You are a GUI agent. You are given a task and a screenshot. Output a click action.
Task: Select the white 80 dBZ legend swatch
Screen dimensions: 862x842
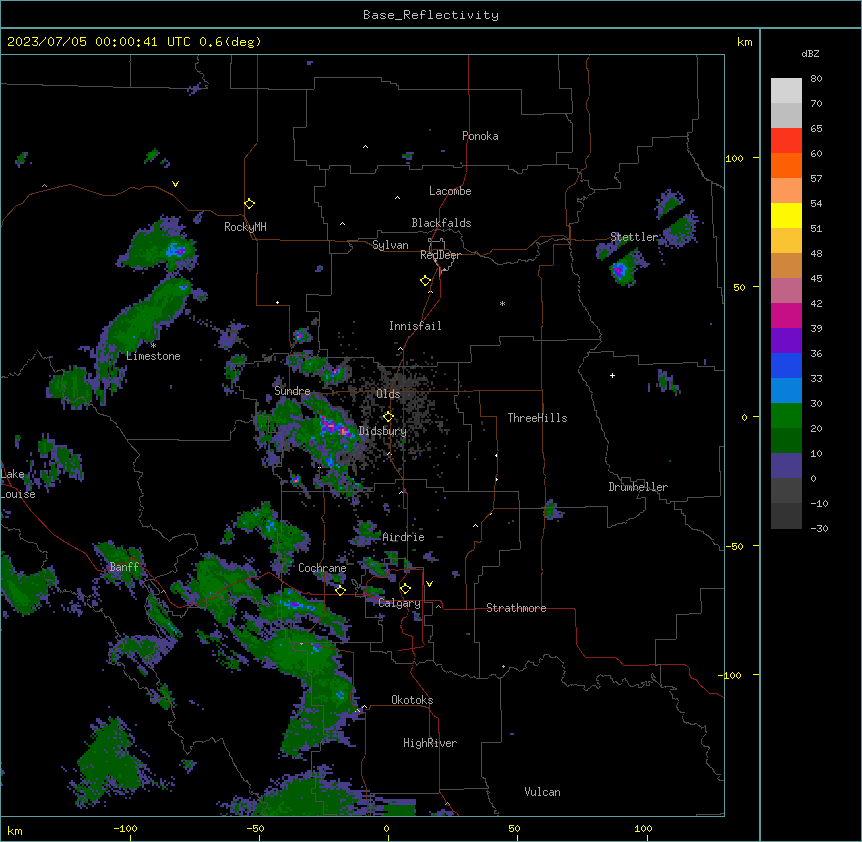(x=786, y=91)
